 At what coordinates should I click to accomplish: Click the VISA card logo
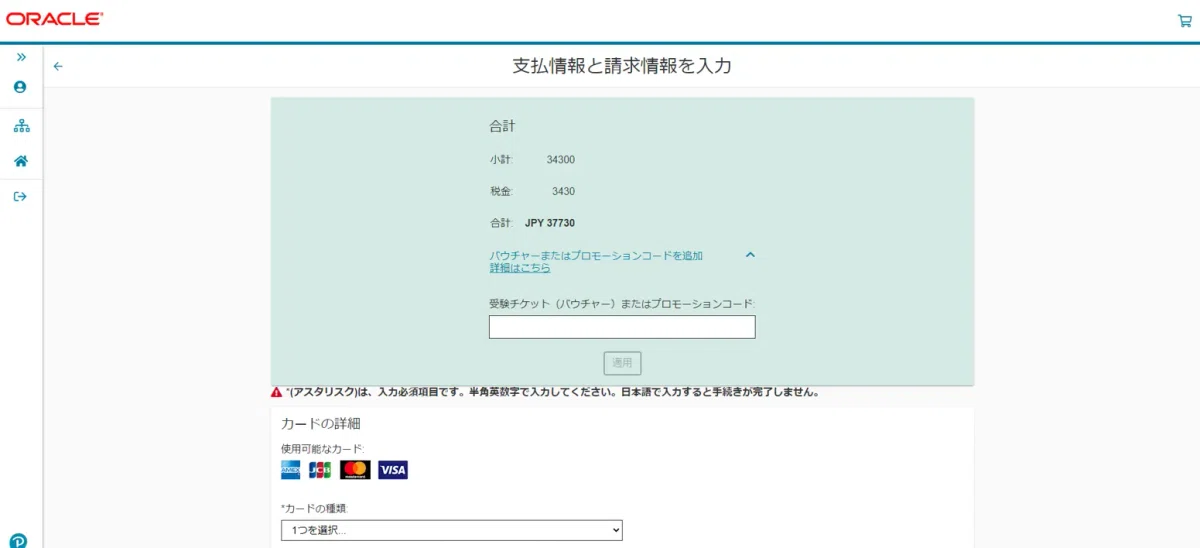click(x=393, y=470)
